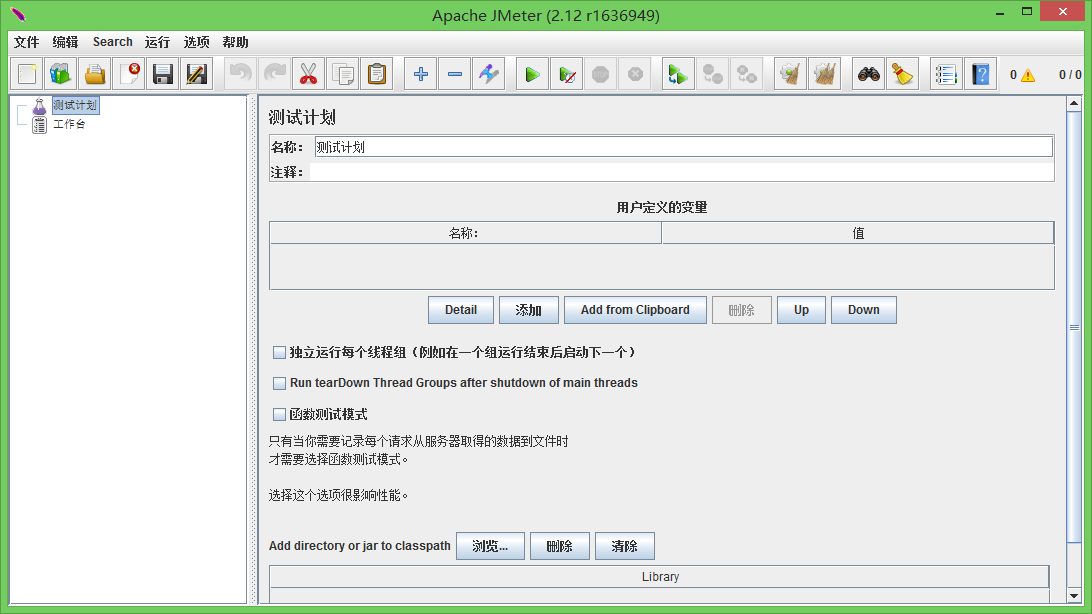Click the Clear broom icon

(790, 74)
